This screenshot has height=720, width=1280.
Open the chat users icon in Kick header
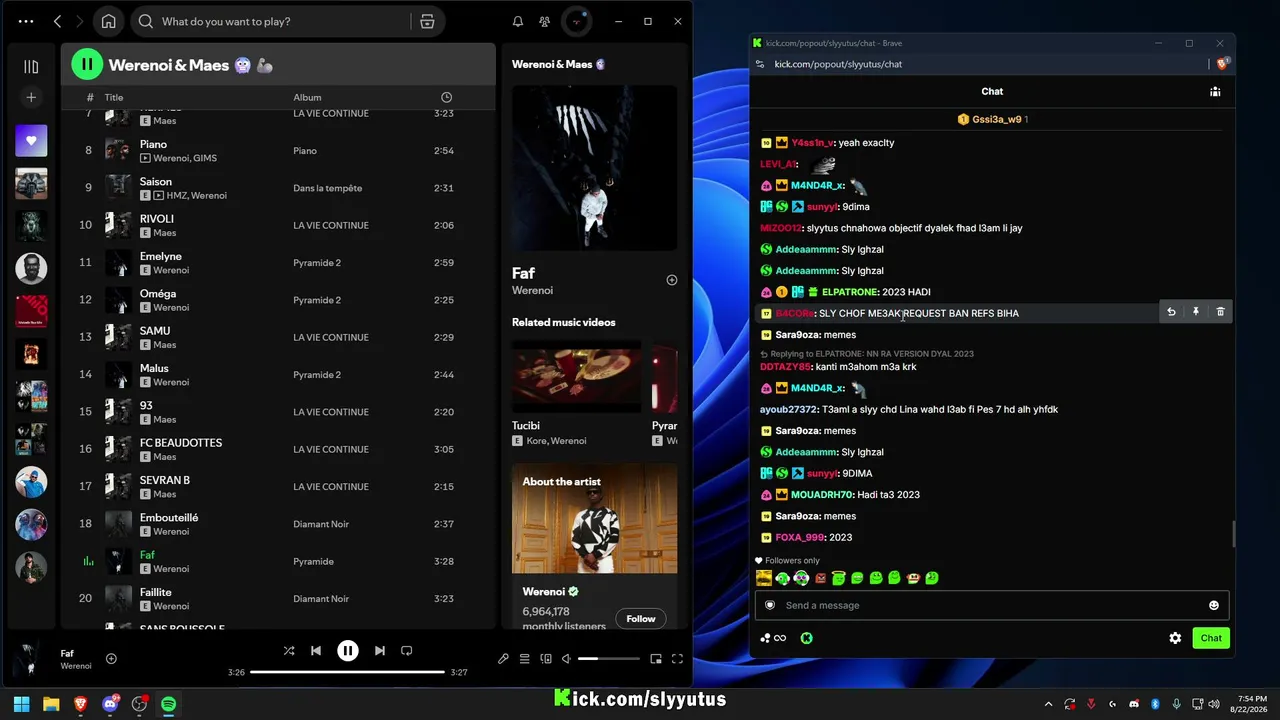coord(1215,92)
